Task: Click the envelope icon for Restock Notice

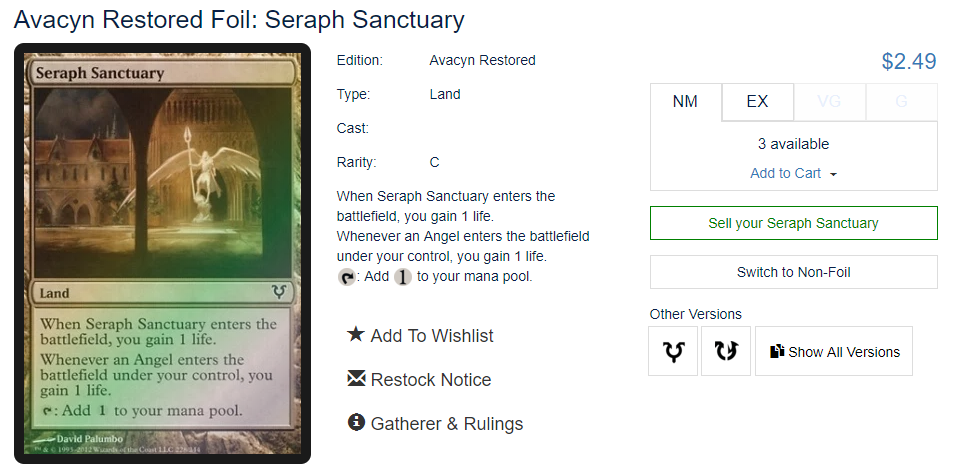Action: click(x=356, y=379)
